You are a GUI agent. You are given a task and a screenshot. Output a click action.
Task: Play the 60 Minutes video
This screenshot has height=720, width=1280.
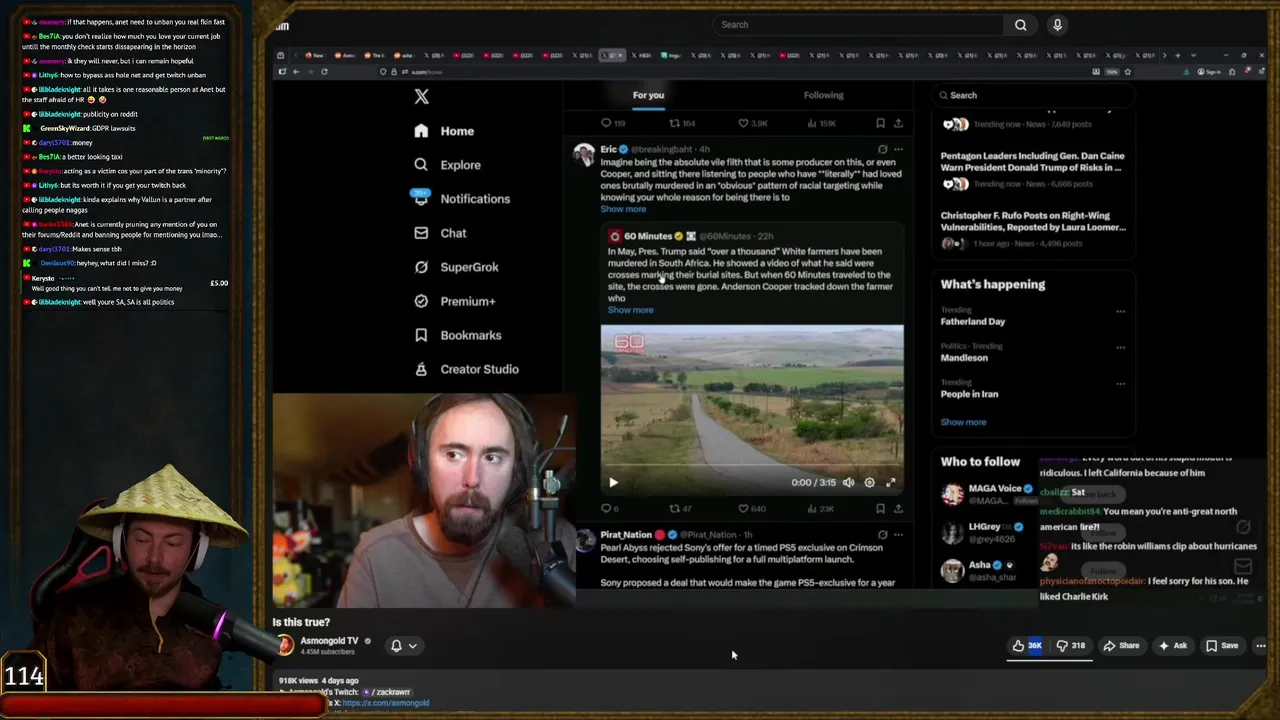coord(613,482)
